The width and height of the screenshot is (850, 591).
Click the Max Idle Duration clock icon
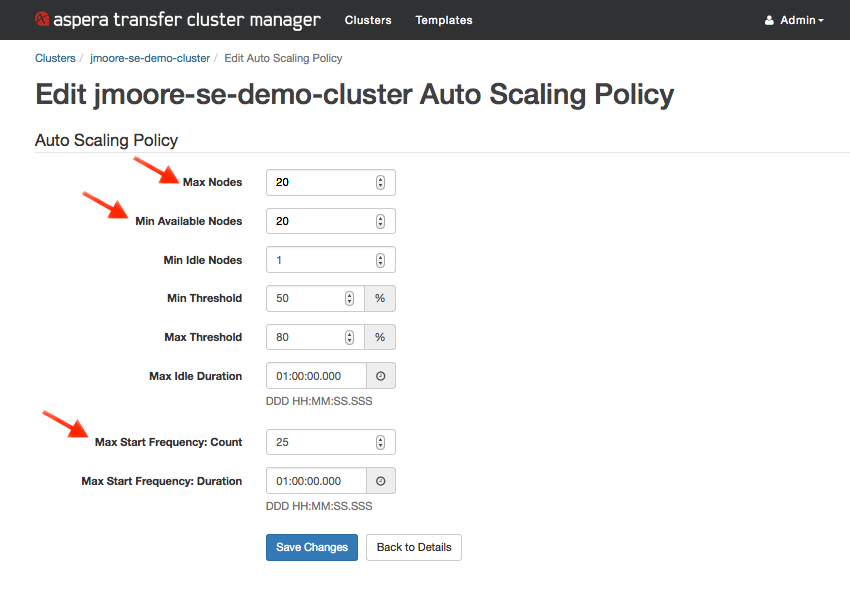(x=381, y=376)
